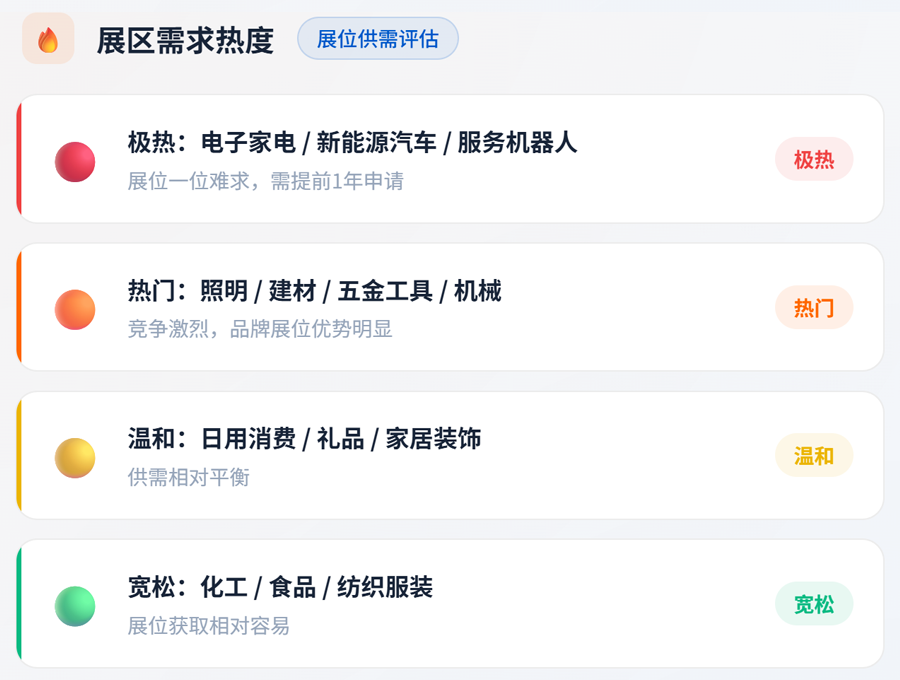Viewport: 900px width, 680px height.
Task: Click the green 宽松 badge
Action: pyautogui.click(x=814, y=604)
